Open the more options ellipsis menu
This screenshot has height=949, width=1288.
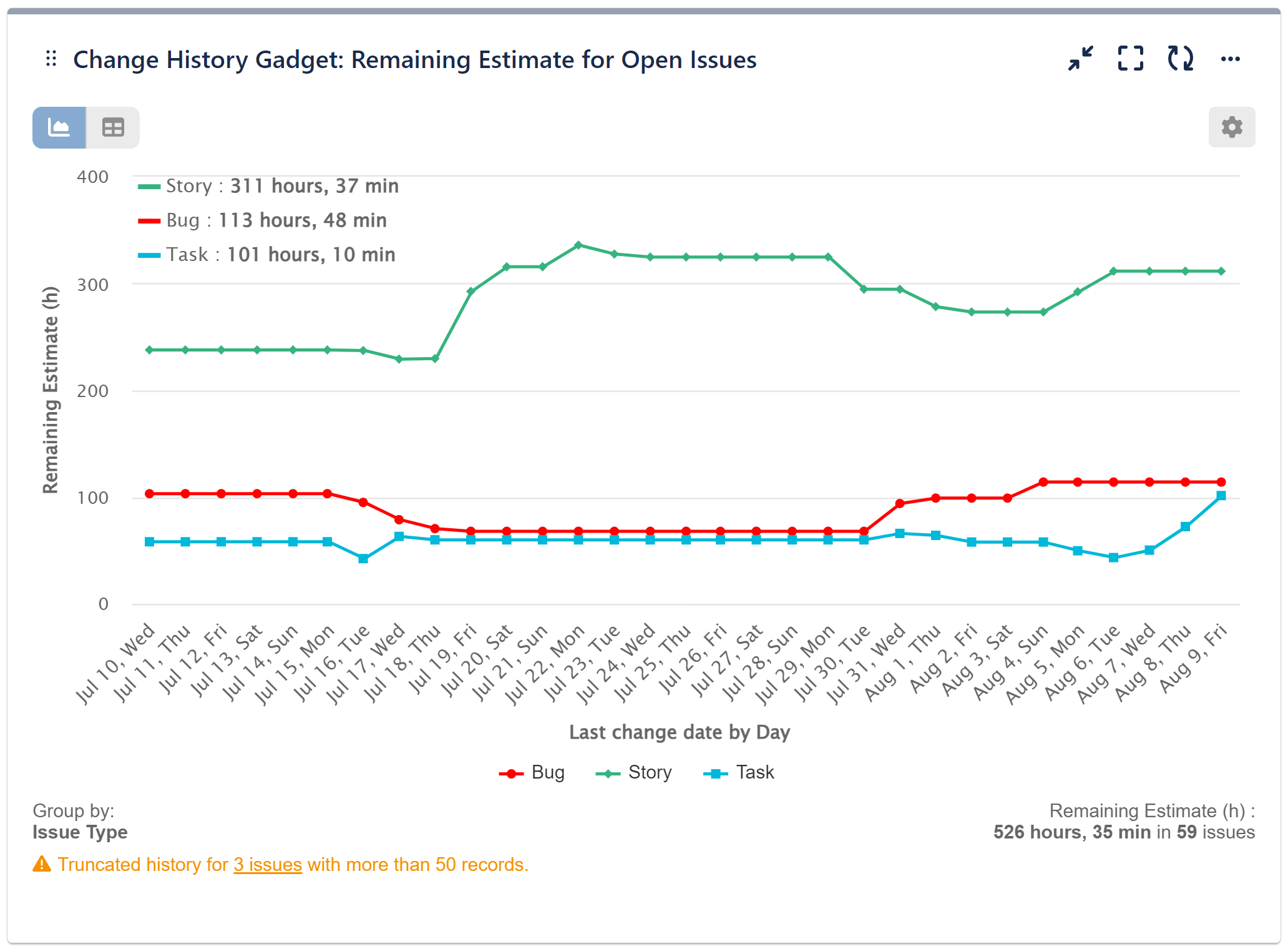(1230, 59)
